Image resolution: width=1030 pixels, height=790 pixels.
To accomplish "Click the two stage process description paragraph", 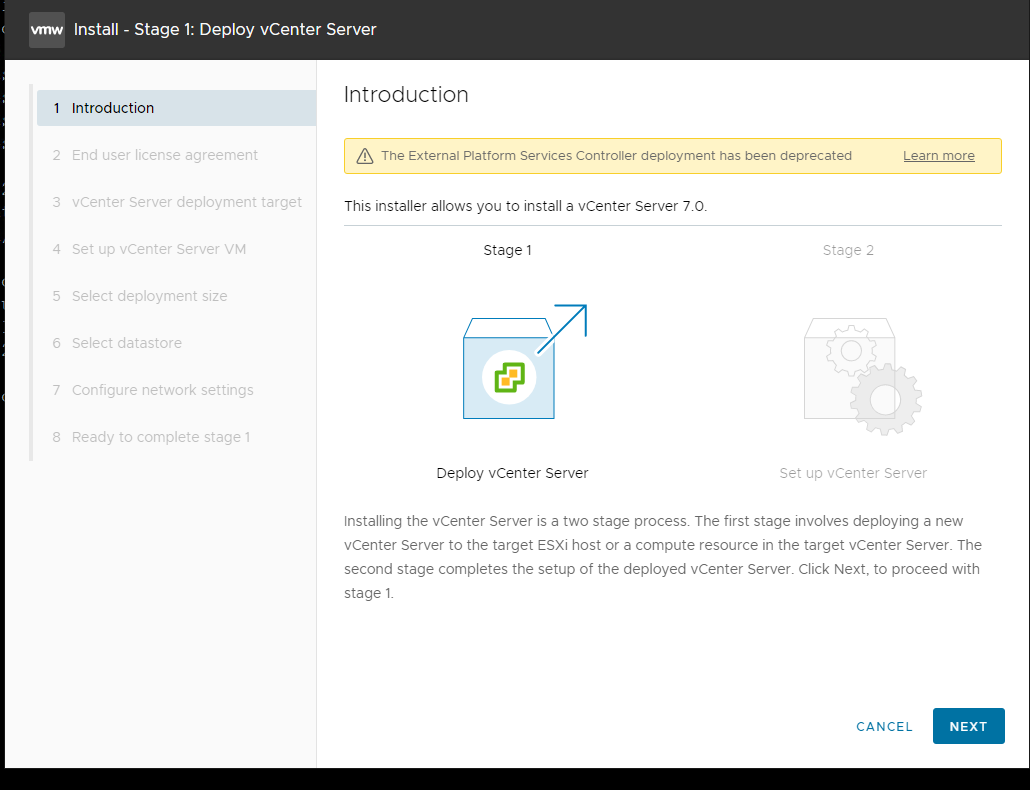I will (663, 557).
